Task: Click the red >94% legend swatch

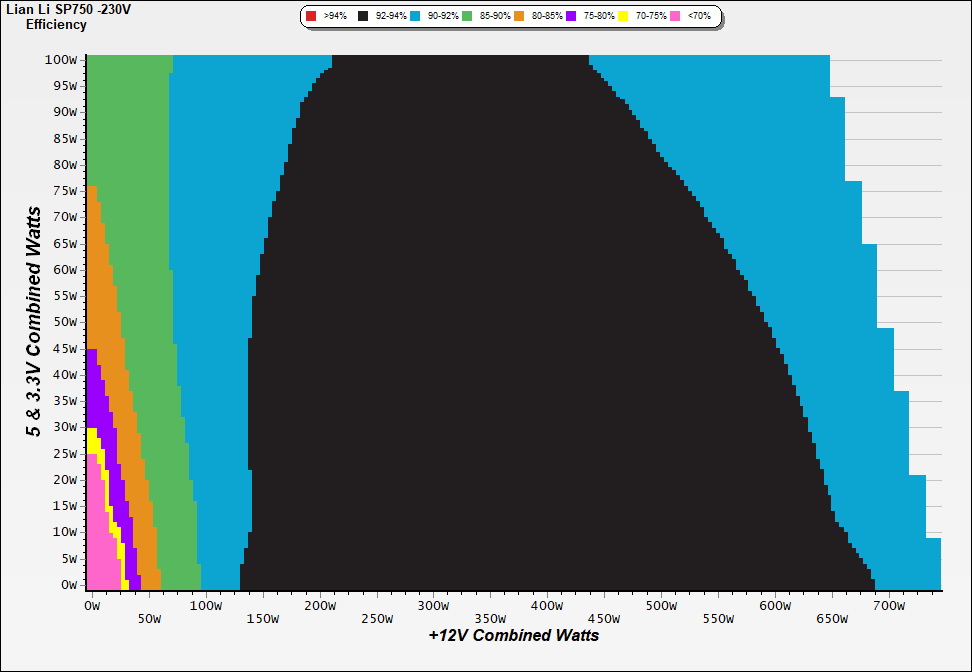Action: pyautogui.click(x=311, y=17)
